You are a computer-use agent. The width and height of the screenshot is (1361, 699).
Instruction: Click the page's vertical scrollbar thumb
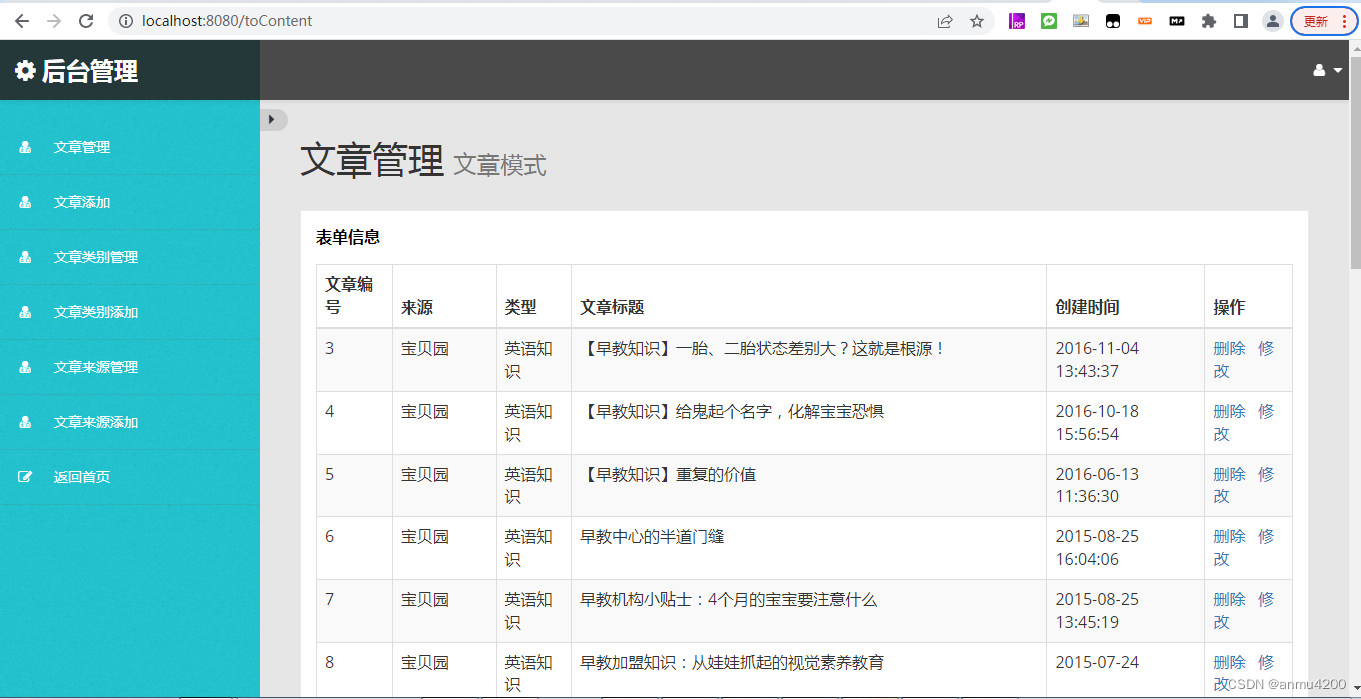tap(1355, 165)
